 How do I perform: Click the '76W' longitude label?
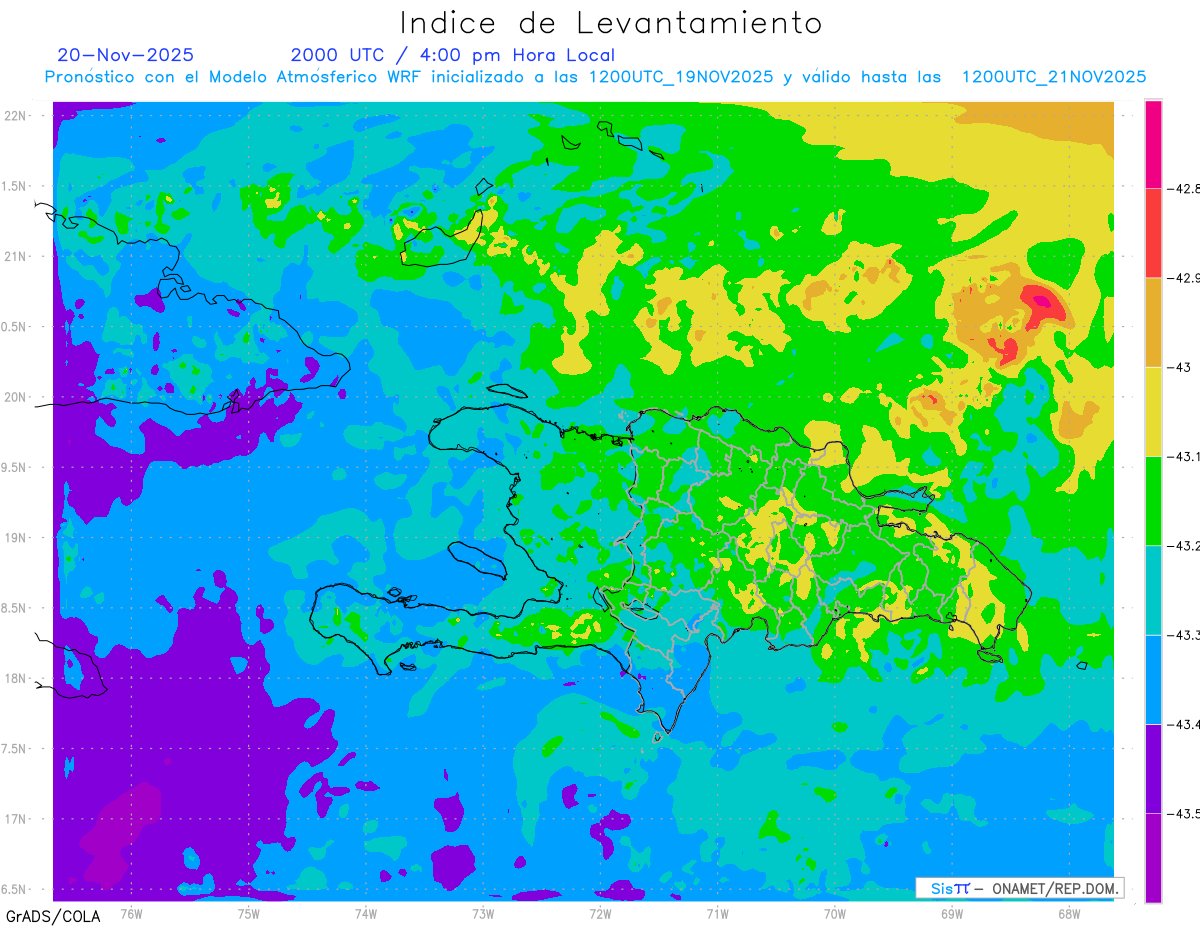tap(131, 913)
